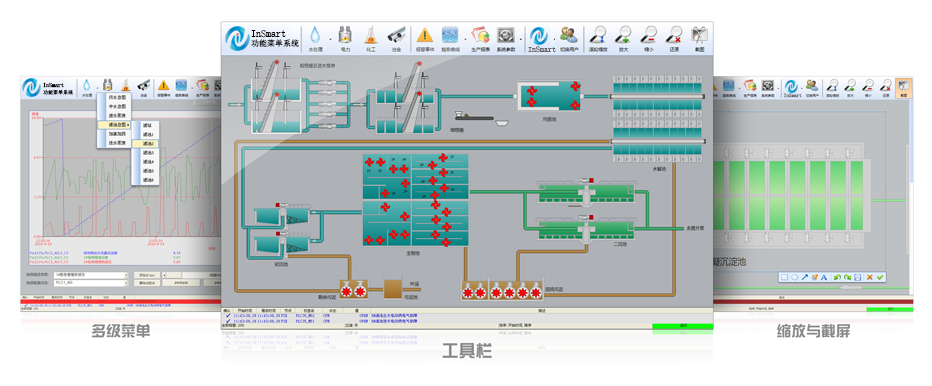Viewport: 932px width, 386px height.
Task: Click 报警事件 warning icon in left window toolbar
Action: tap(163, 85)
